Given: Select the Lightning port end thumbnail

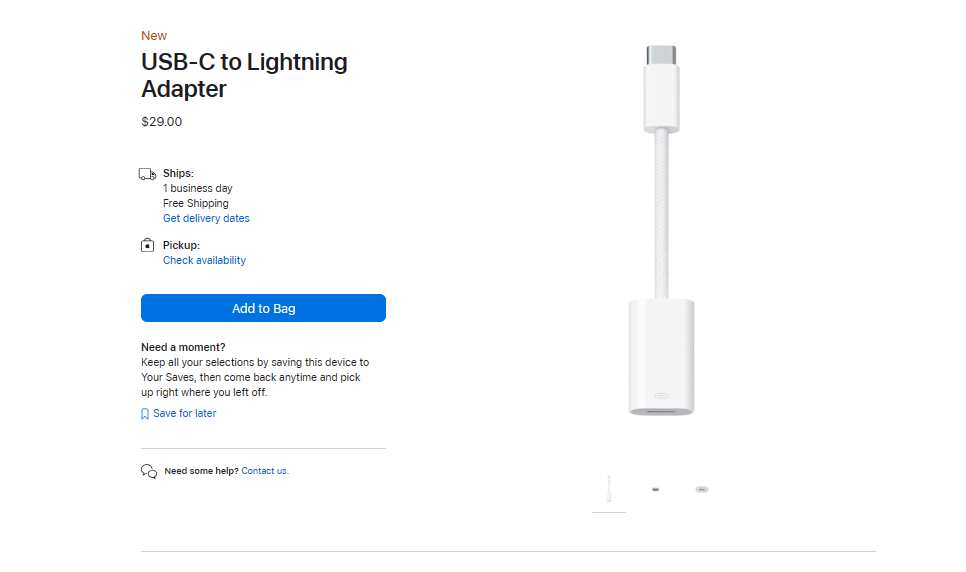Looking at the screenshot, I should coord(702,490).
